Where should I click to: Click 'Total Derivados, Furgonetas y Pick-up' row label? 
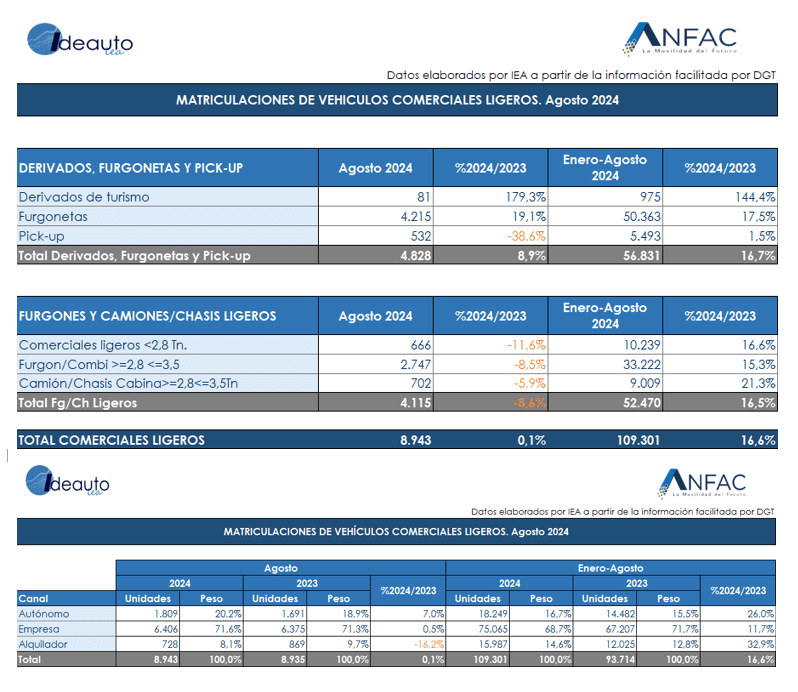click(134, 255)
